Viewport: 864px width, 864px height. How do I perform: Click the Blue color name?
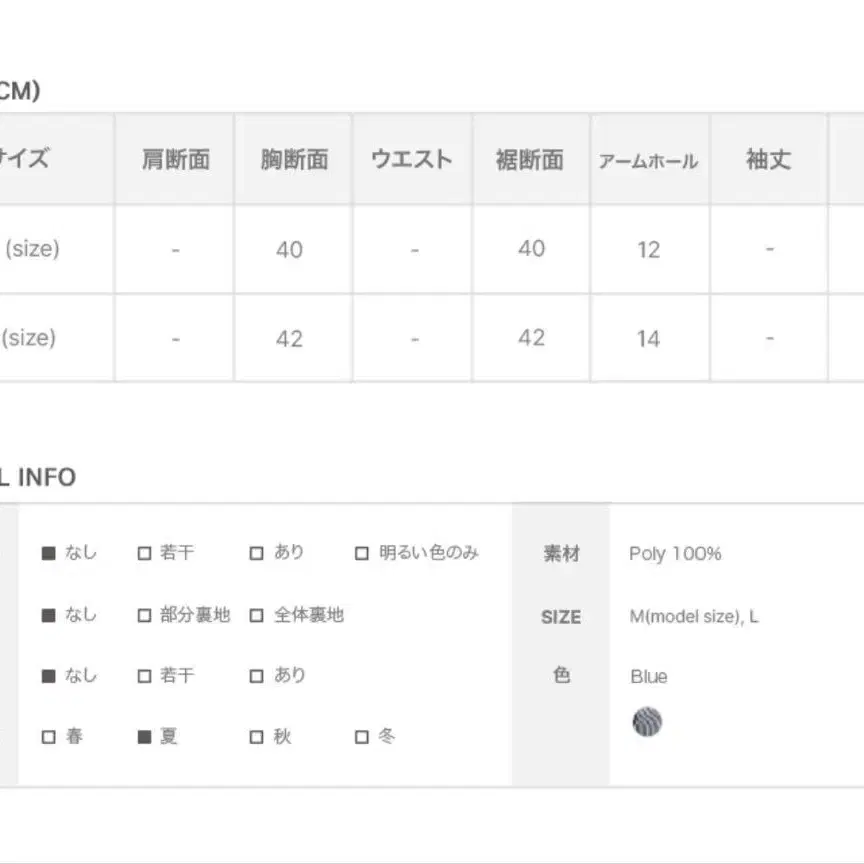tap(649, 677)
